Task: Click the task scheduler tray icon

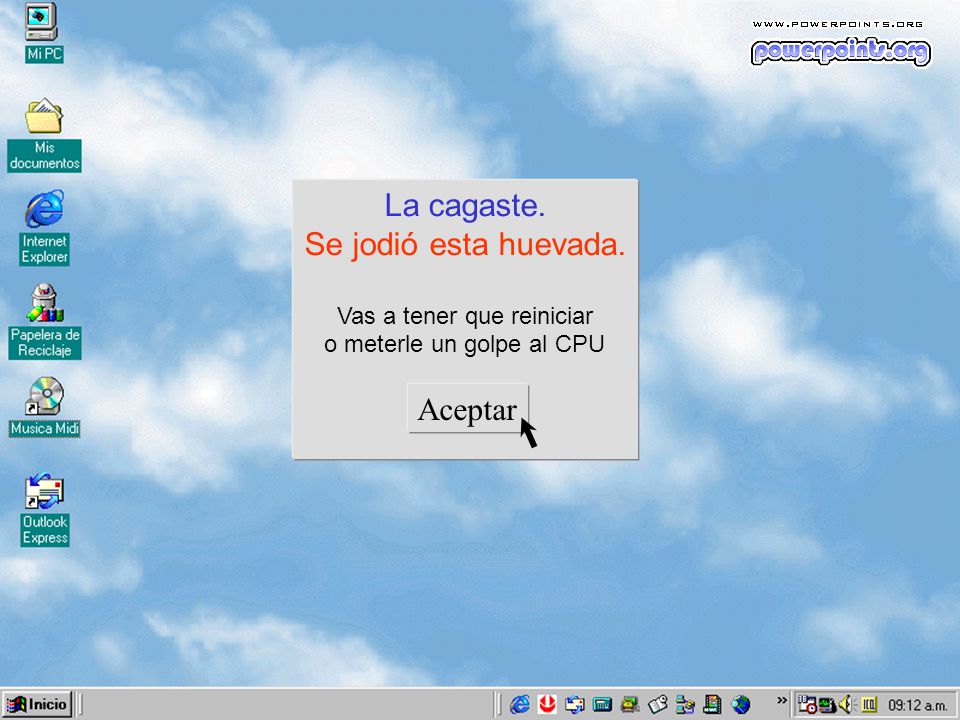Action: [807, 705]
